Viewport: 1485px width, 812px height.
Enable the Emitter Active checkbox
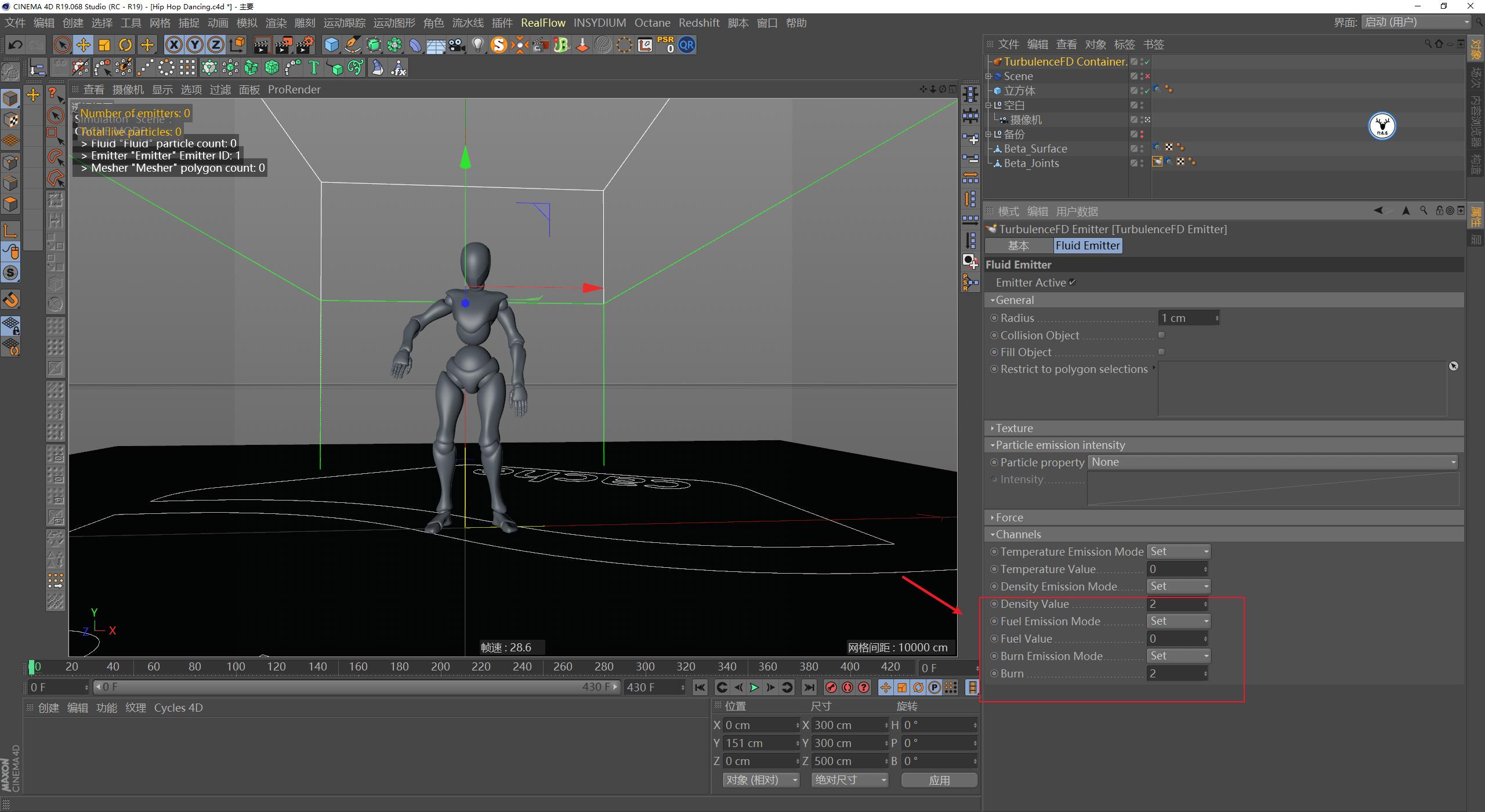[x=1072, y=282]
